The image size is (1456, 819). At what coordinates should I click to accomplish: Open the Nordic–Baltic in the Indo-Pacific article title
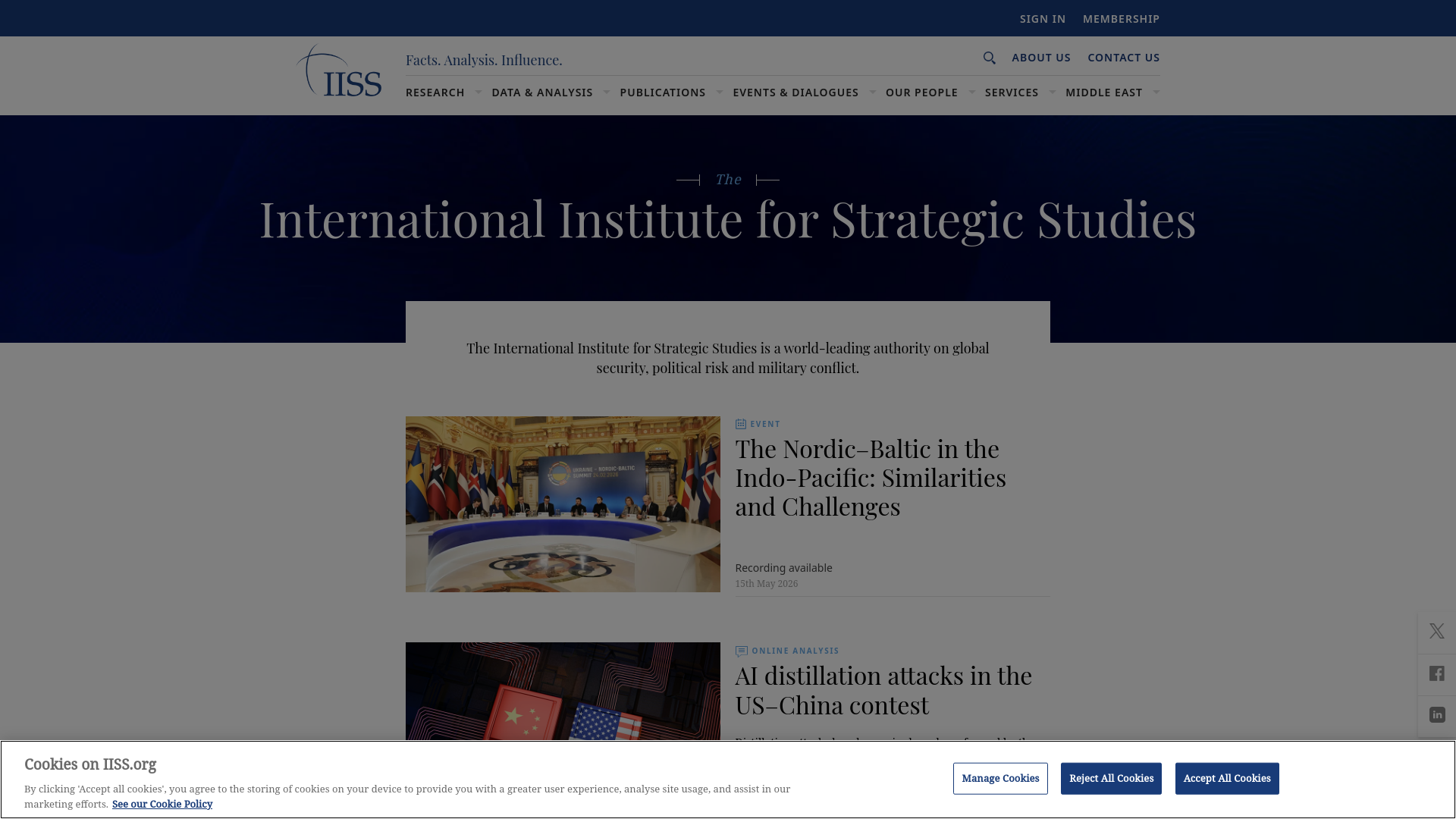(x=871, y=478)
